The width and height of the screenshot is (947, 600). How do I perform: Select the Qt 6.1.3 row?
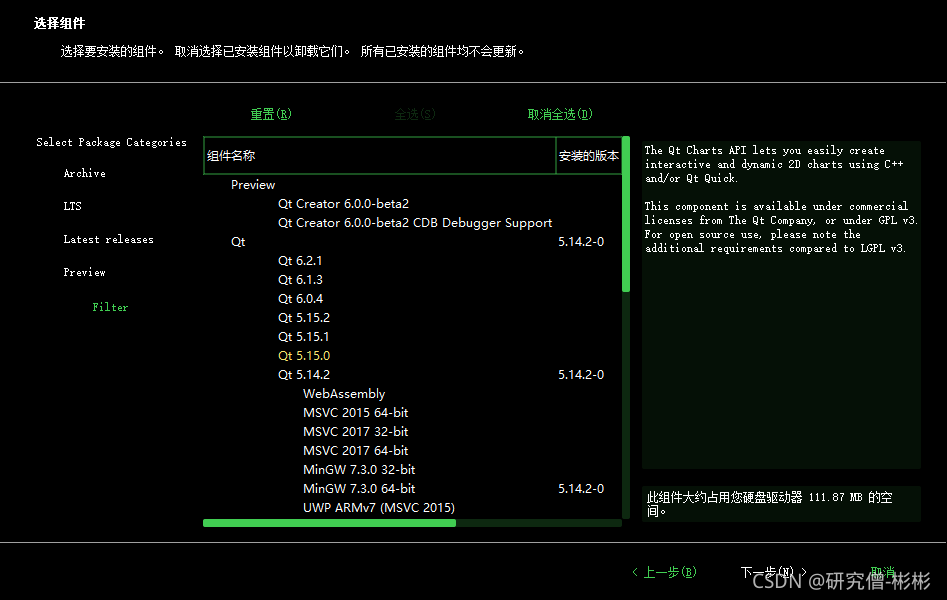tap(300, 280)
